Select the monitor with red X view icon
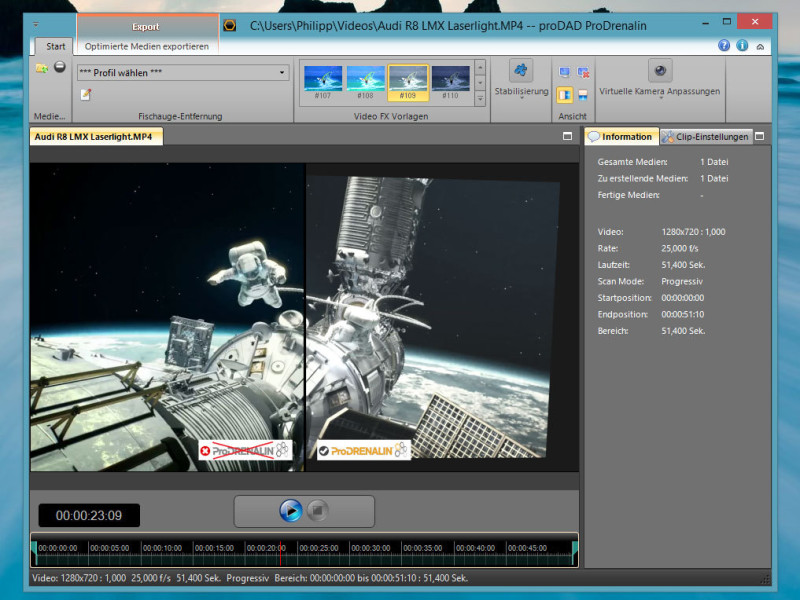The width and height of the screenshot is (800, 600). click(x=583, y=72)
